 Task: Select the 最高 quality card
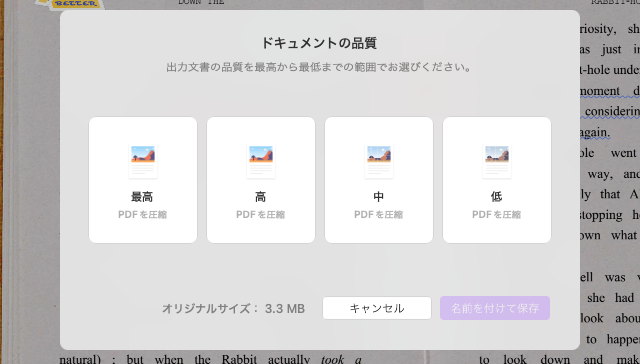[143, 180]
